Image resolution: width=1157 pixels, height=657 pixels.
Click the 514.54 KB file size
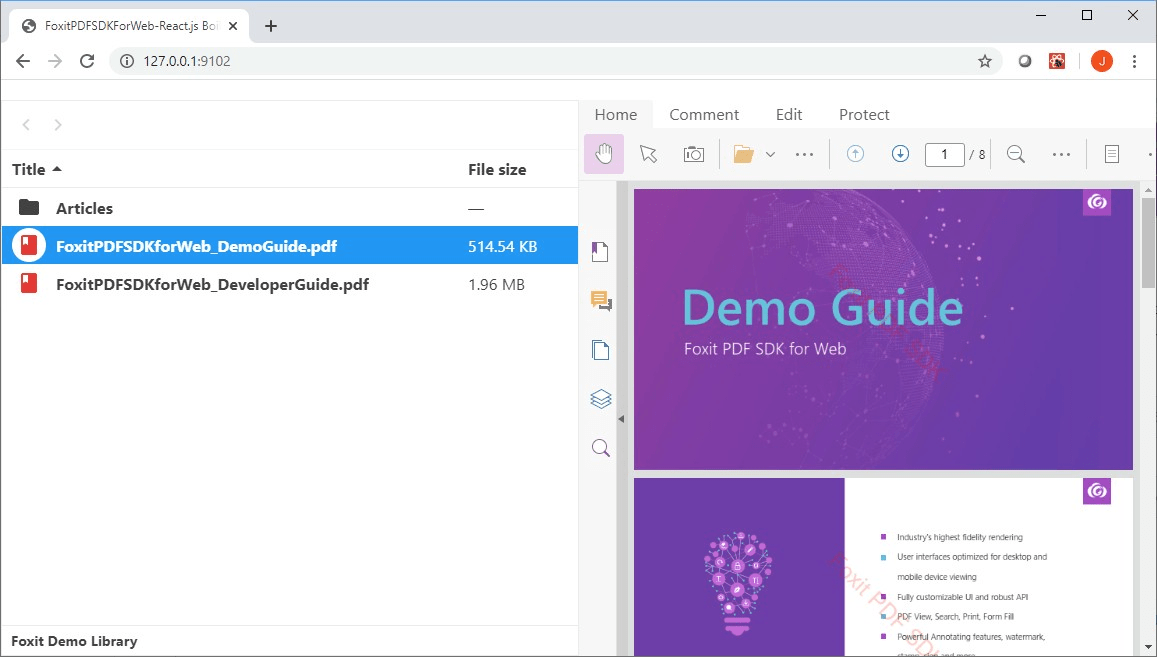(502, 247)
